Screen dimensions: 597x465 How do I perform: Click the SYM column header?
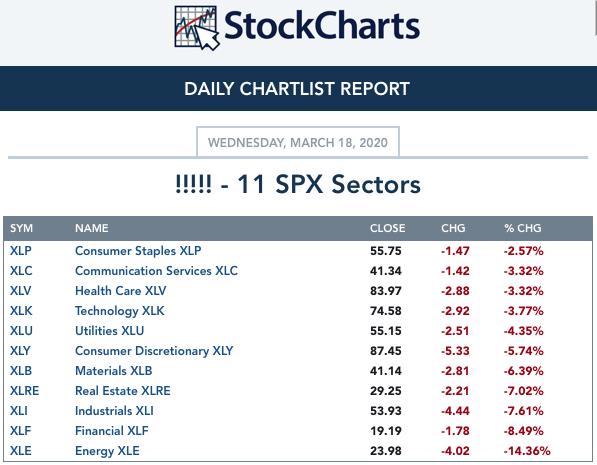point(21,228)
